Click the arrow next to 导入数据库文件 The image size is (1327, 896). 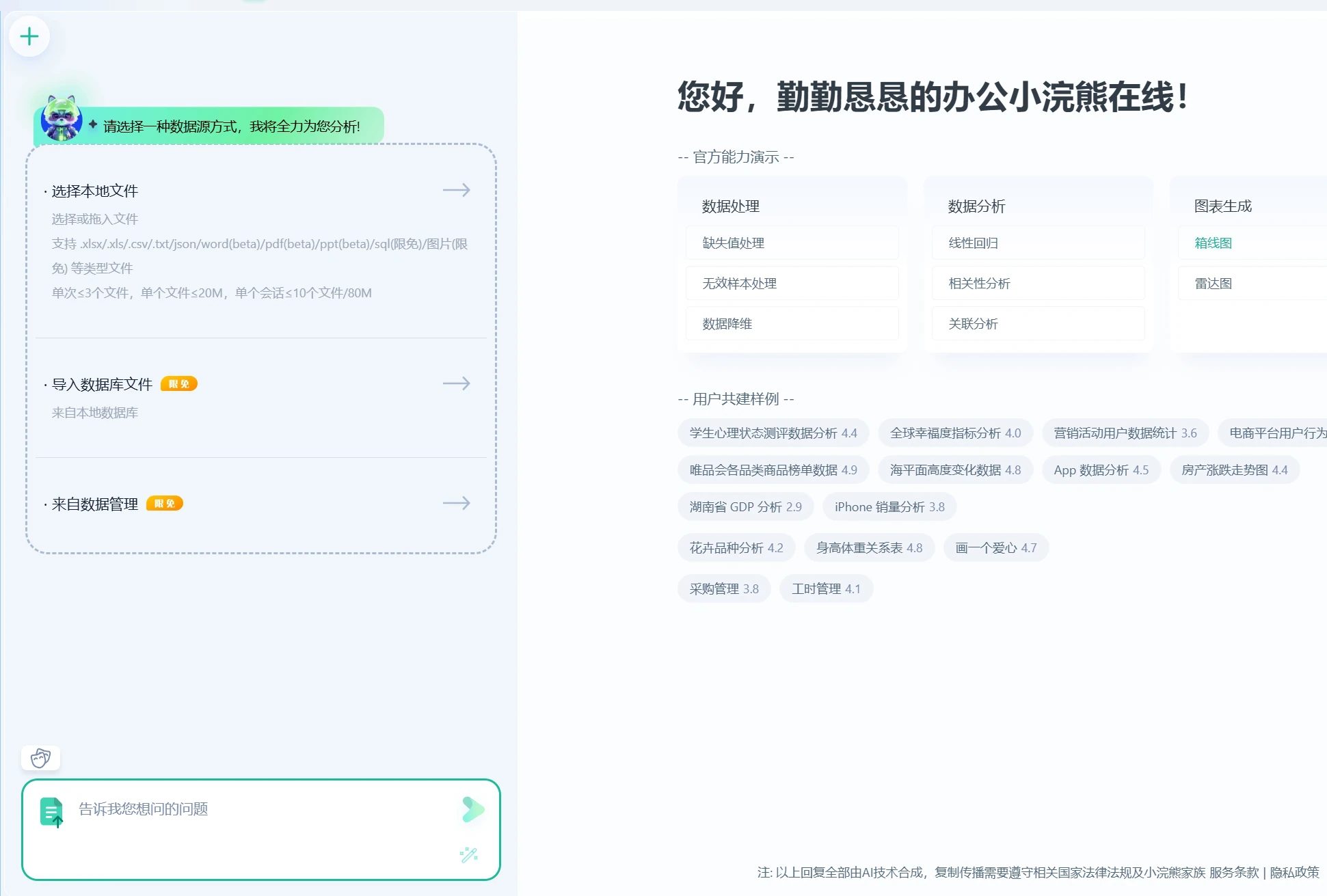(x=456, y=383)
